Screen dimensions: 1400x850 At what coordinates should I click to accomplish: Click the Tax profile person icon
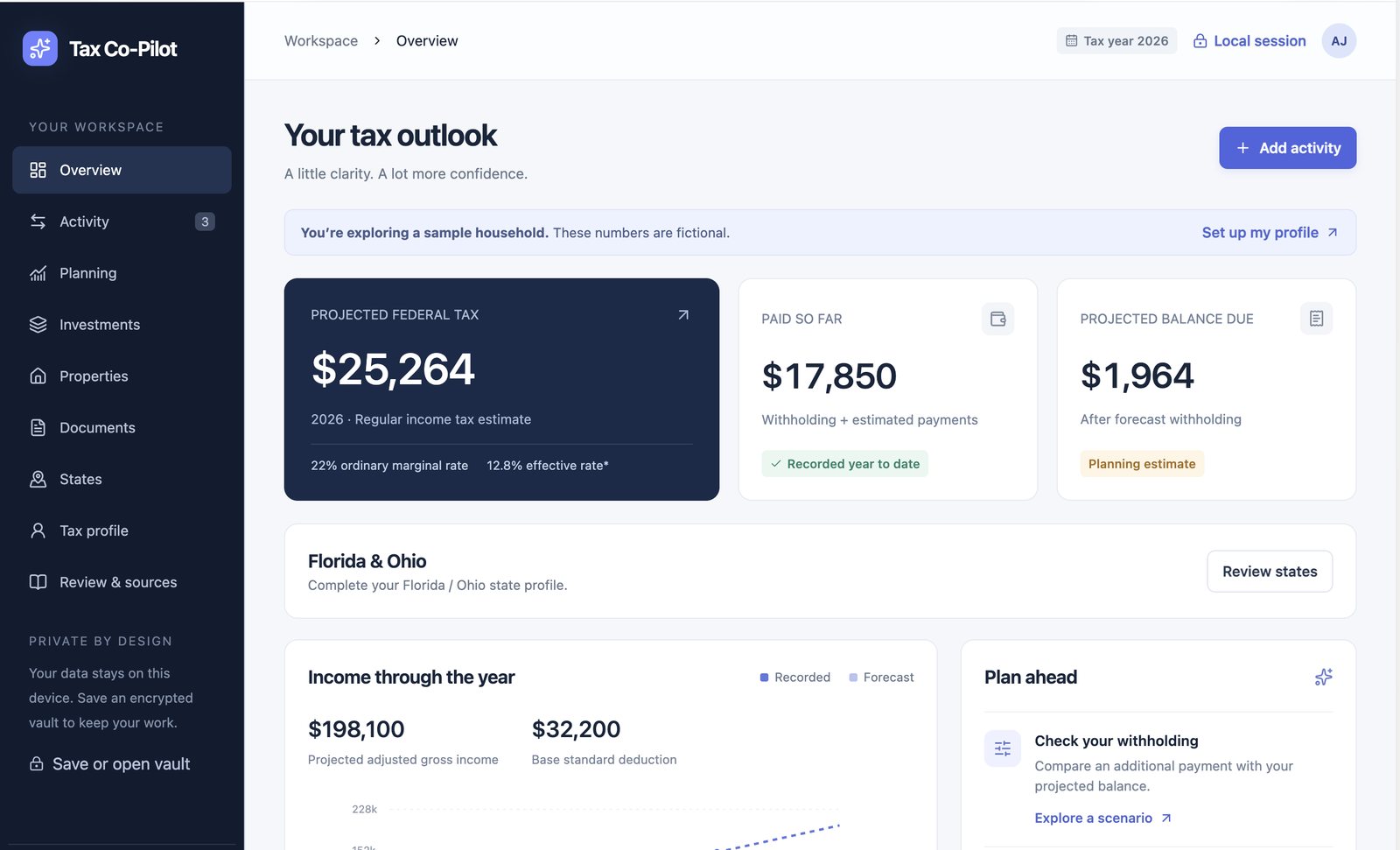point(38,530)
